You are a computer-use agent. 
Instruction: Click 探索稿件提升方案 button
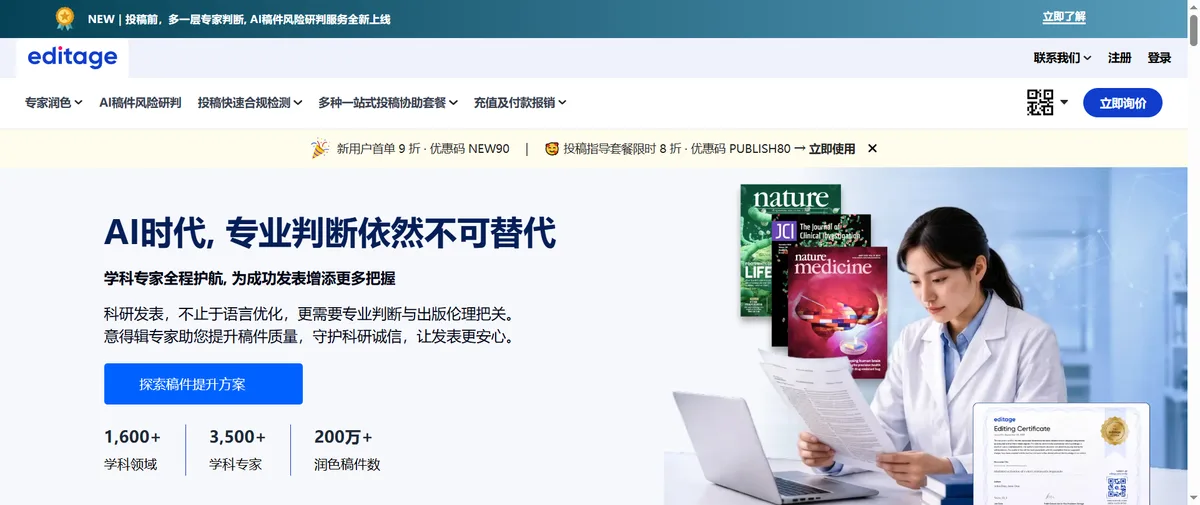(x=203, y=384)
